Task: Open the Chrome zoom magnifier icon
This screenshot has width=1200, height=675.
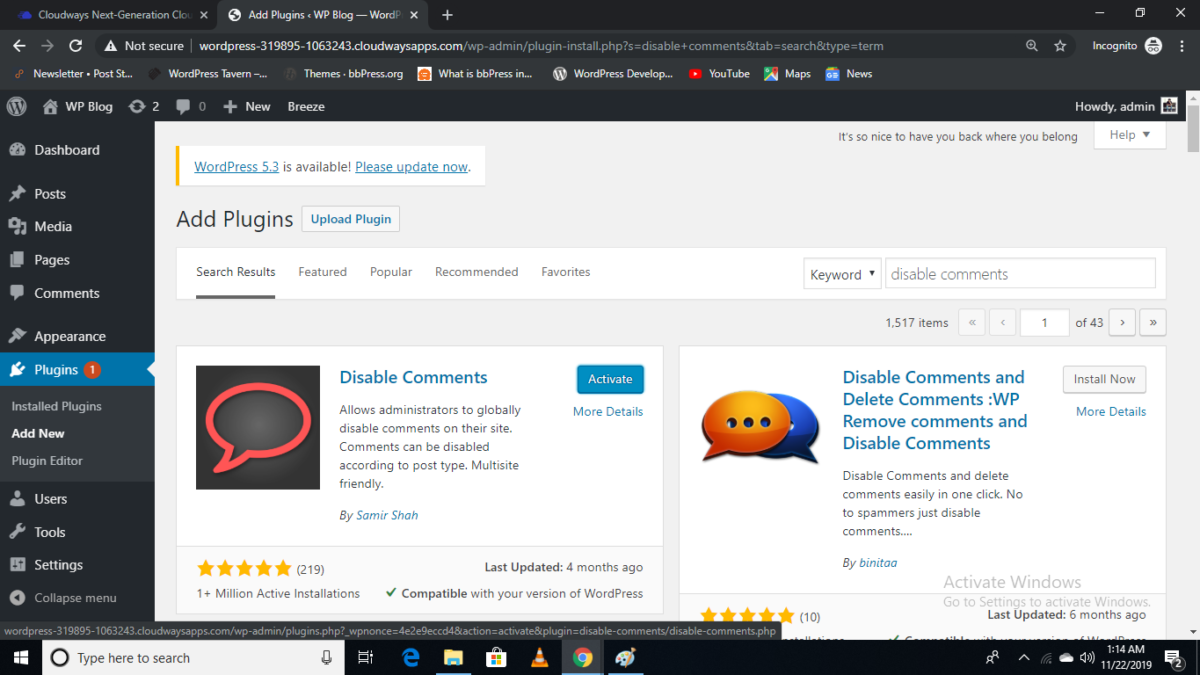Action: pyautogui.click(x=1032, y=46)
